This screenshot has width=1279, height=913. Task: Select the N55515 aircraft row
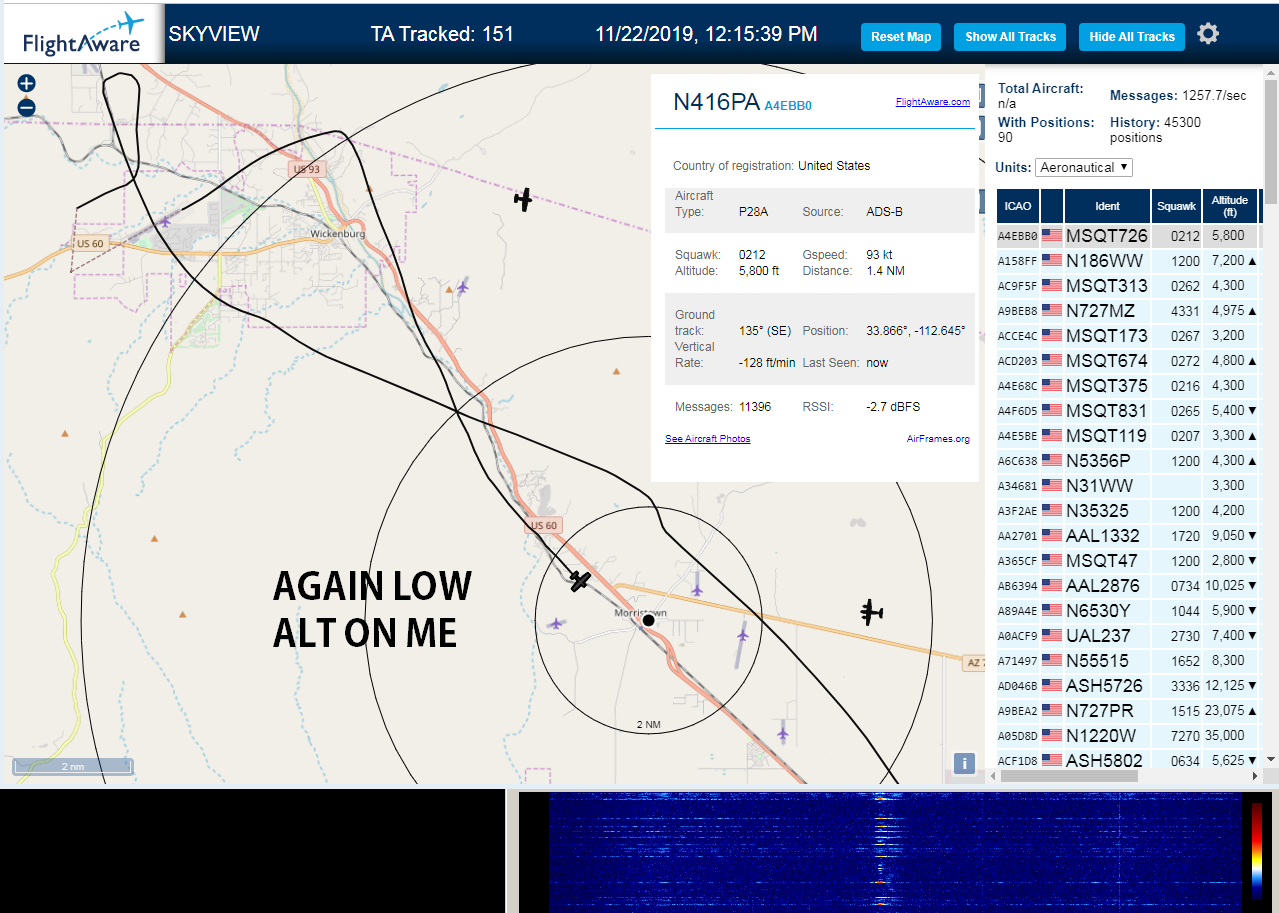pyautogui.click(x=1127, y=661)
